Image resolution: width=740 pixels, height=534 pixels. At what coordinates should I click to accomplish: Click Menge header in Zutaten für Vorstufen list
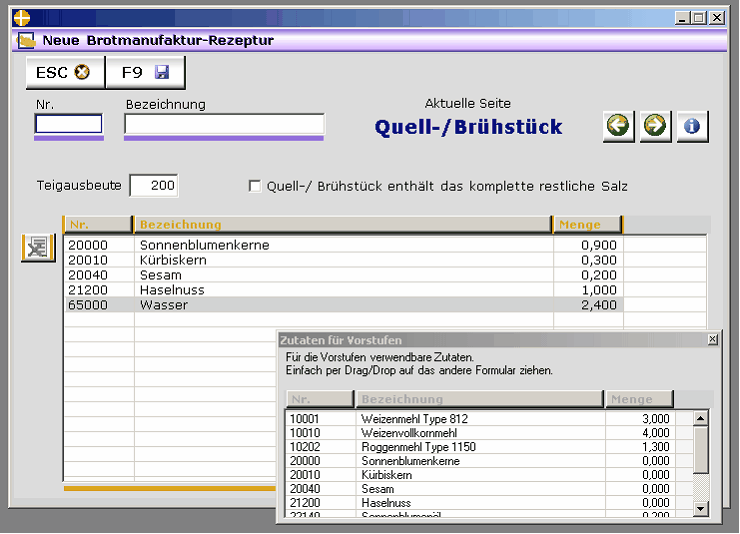639,399
